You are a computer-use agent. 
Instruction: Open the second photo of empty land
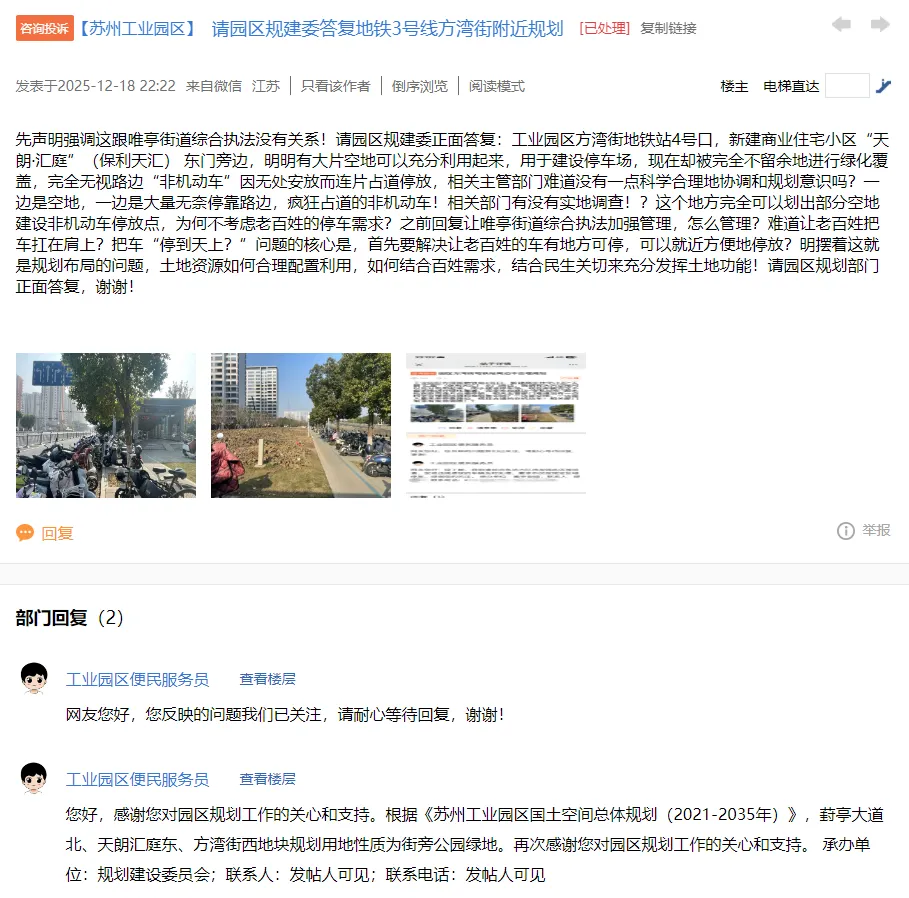pyautogui.click(x=301, y=426)
